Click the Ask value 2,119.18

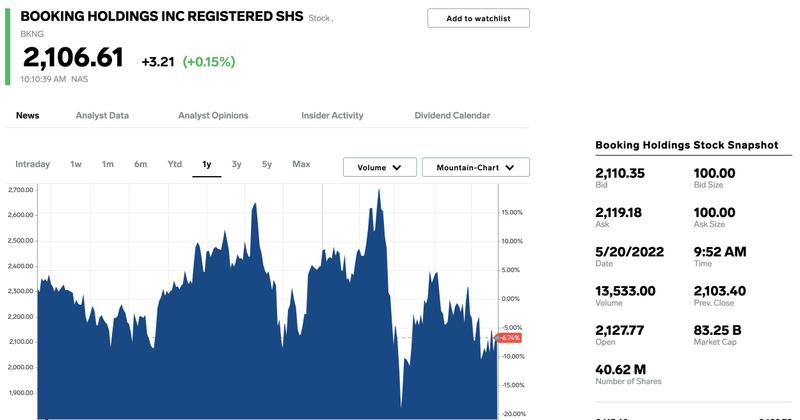[618, 213]
